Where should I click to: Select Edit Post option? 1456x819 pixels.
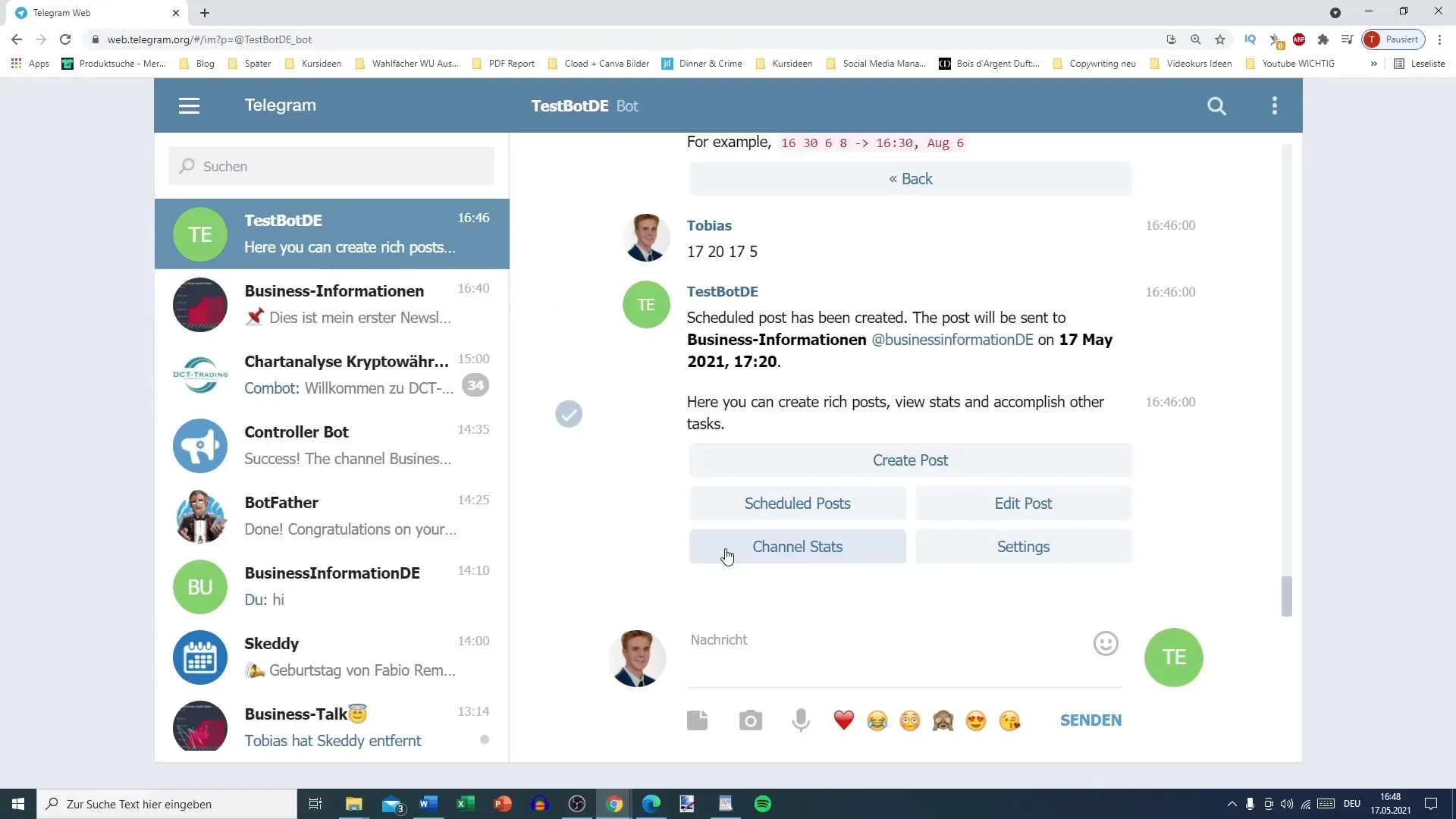[1023, 503]
